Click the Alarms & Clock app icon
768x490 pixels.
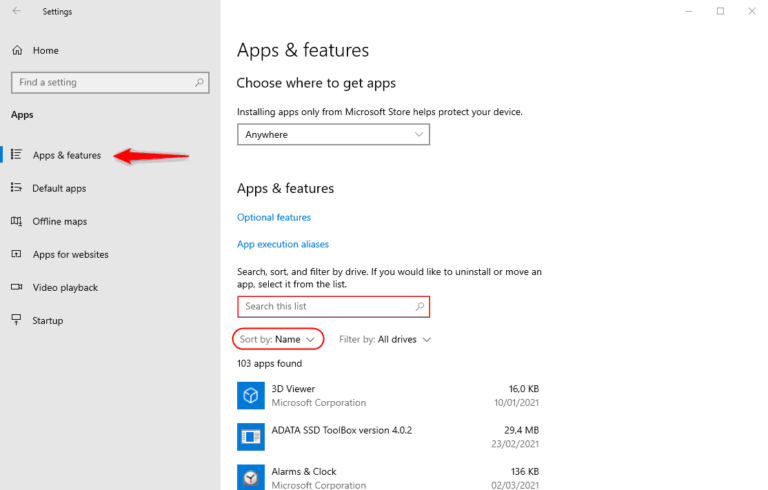click(x=251, y=477)
